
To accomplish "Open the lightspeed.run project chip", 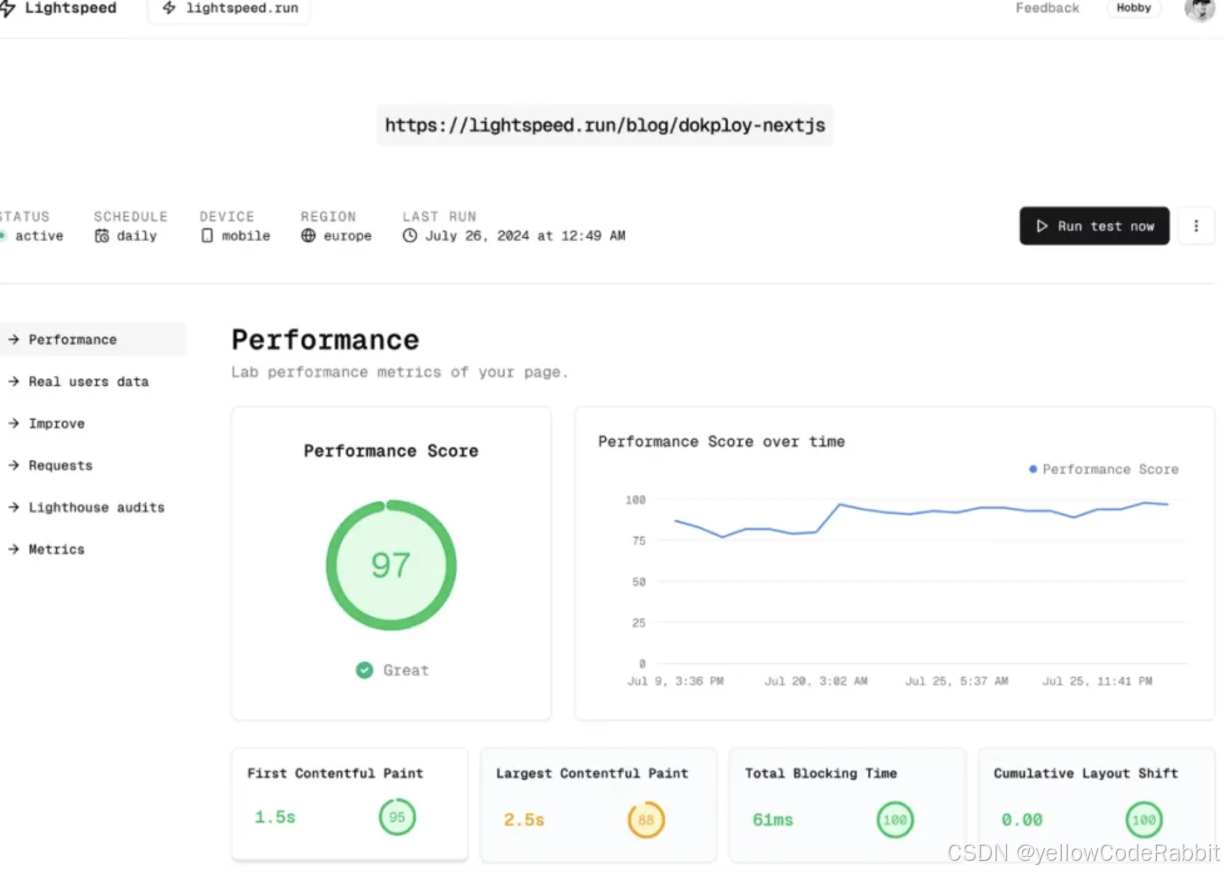I will click(x=229, y=9).
